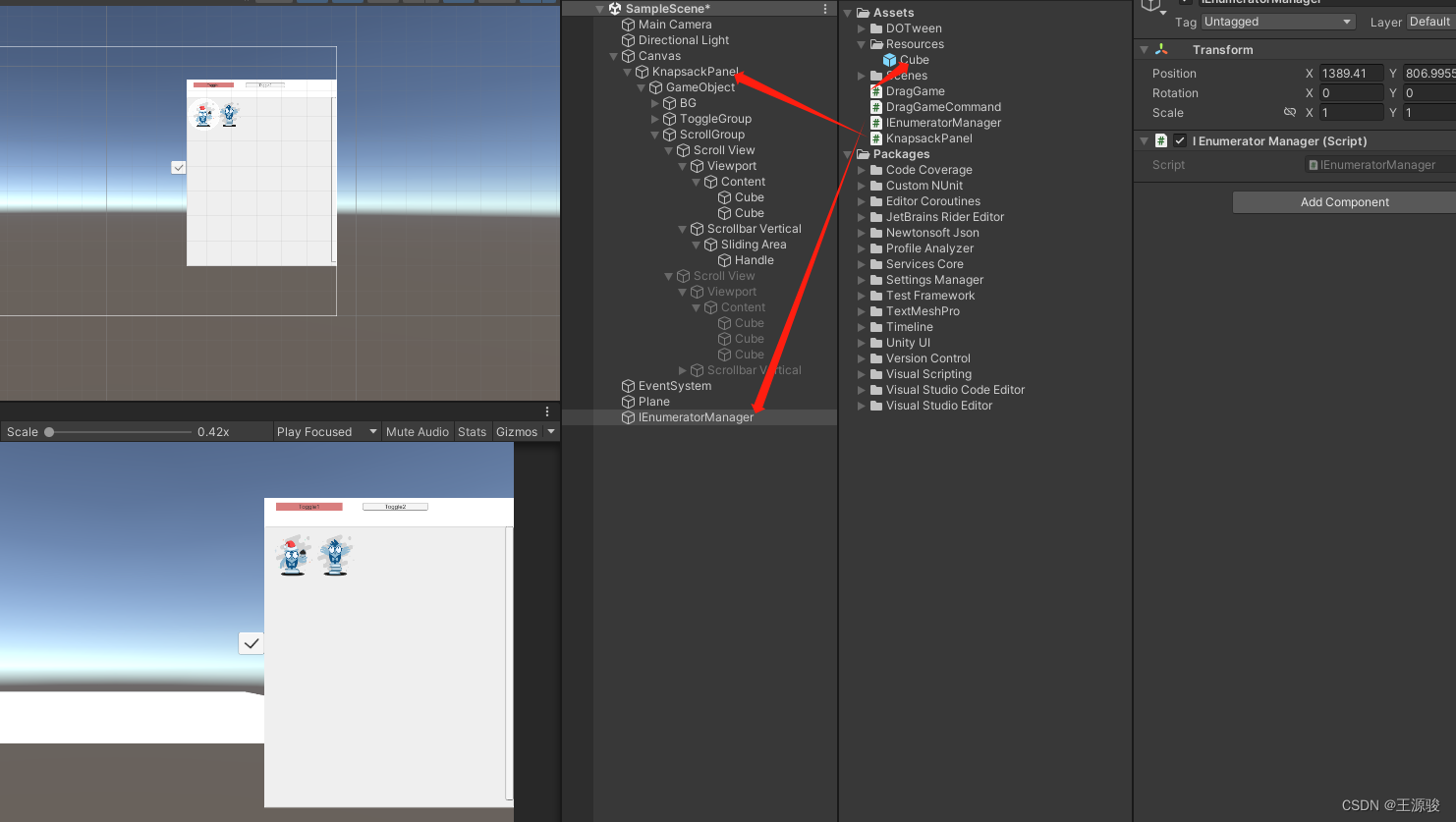Click the EventSystem object icon in Hierarchy
The height and width of the screenshot is (822, 1456).
(x=629, y=386)
